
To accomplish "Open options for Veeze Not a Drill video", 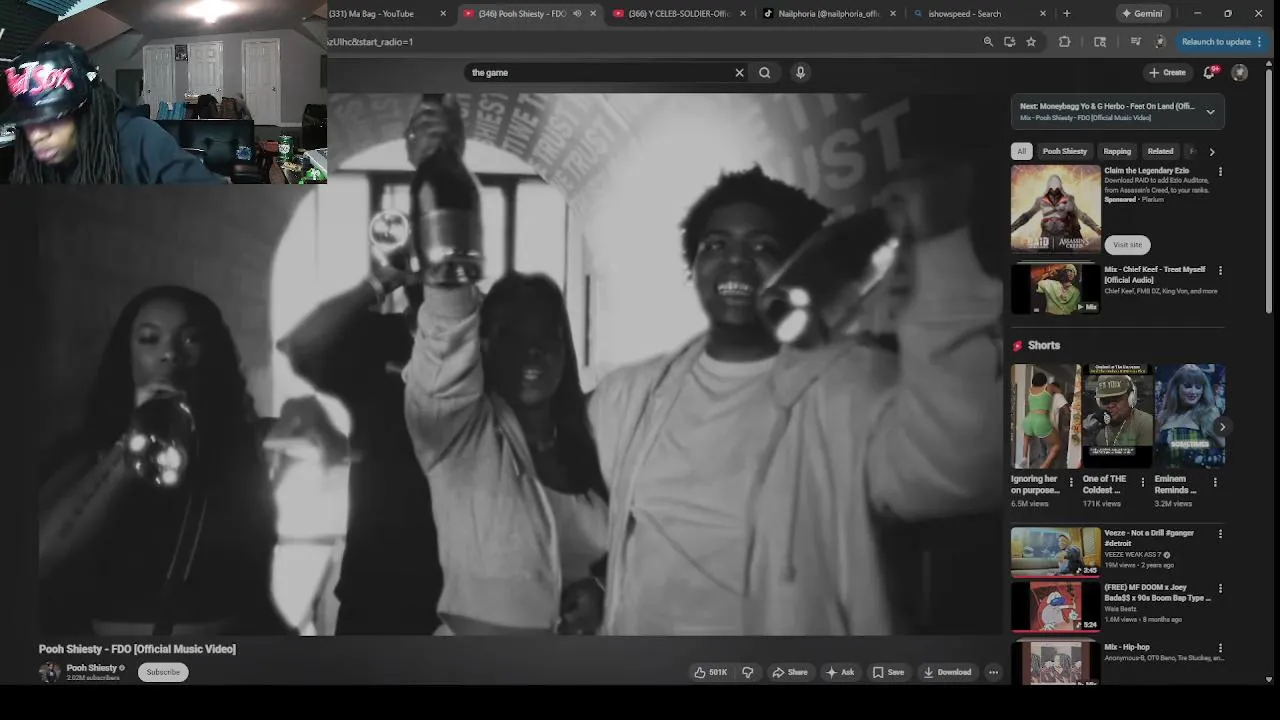I will 1220,534.
